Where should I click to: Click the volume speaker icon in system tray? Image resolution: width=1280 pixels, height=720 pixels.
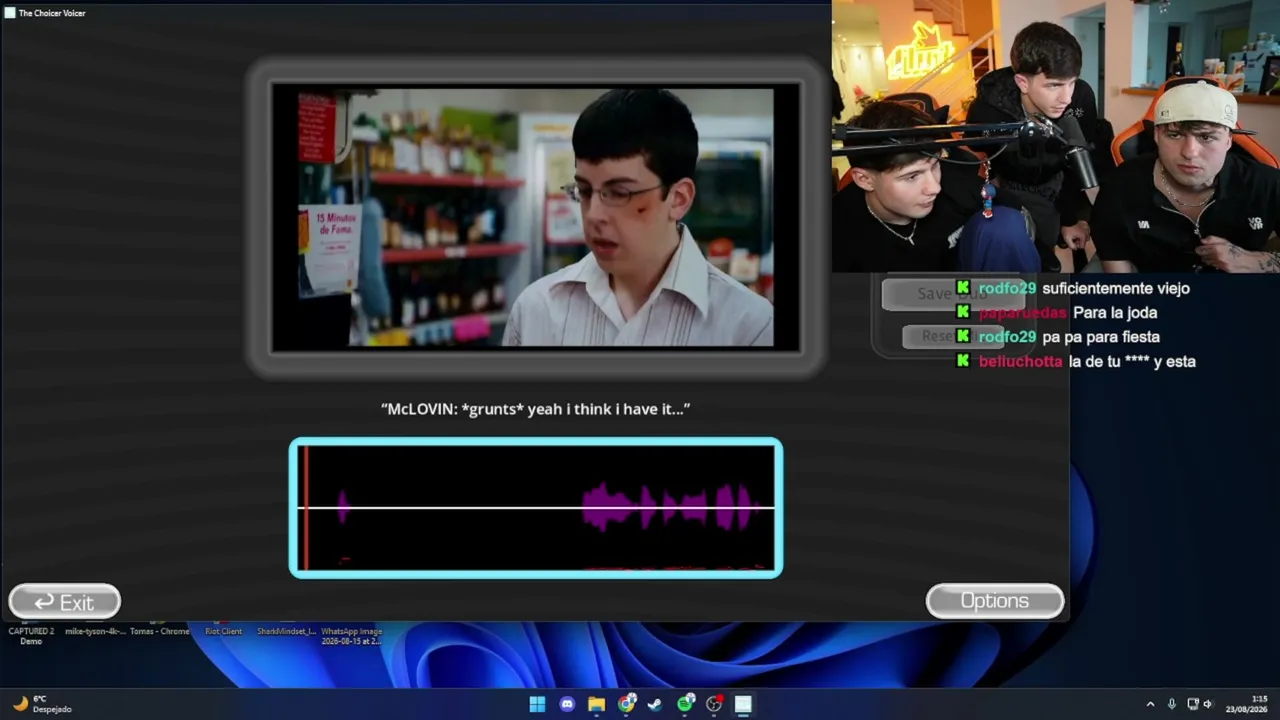point(1208,704)
